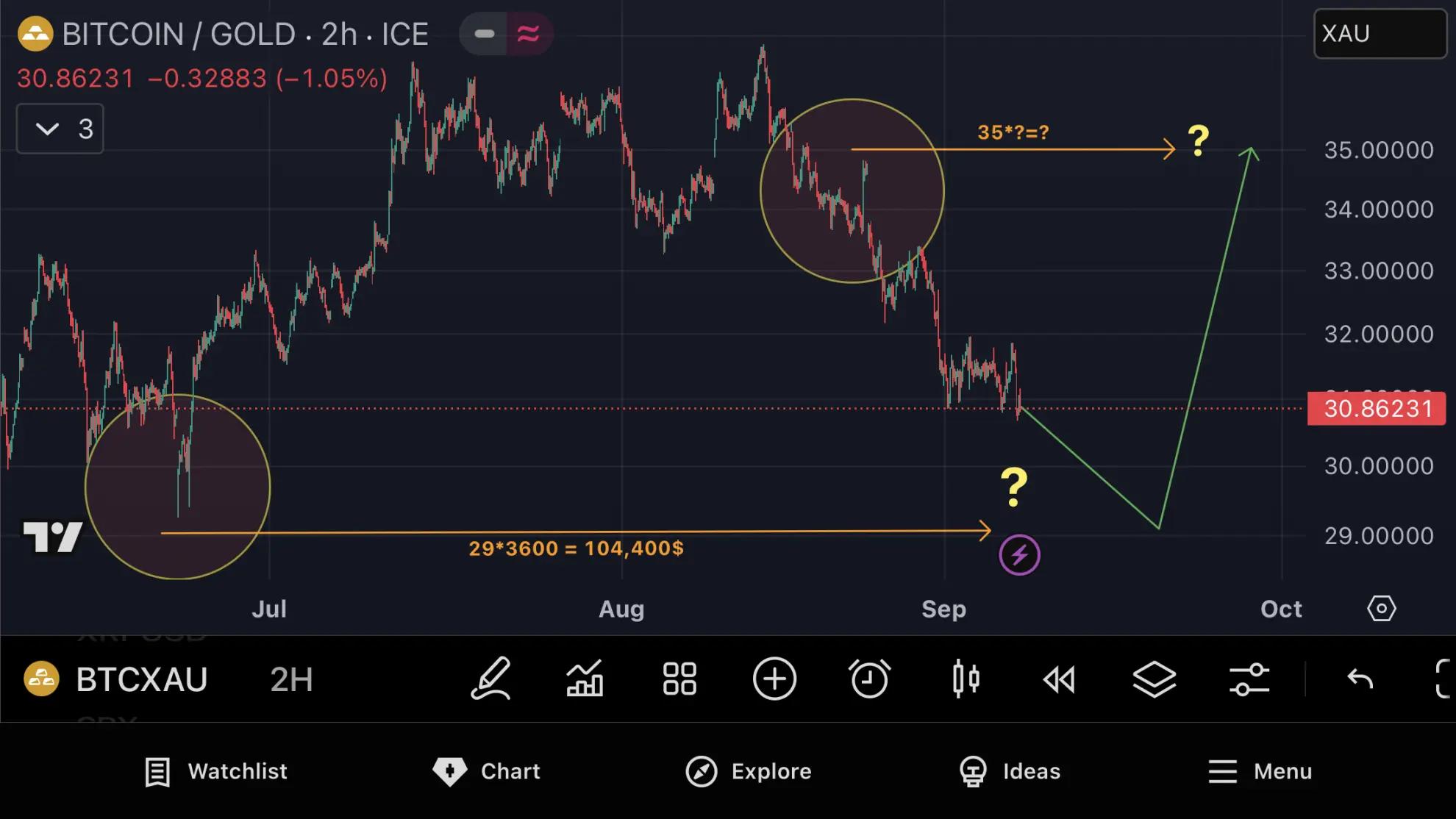The width and height of the screenshot is (1456, 819).
Task: Open the indicators chart icon
Action: (x=585, y=679)
